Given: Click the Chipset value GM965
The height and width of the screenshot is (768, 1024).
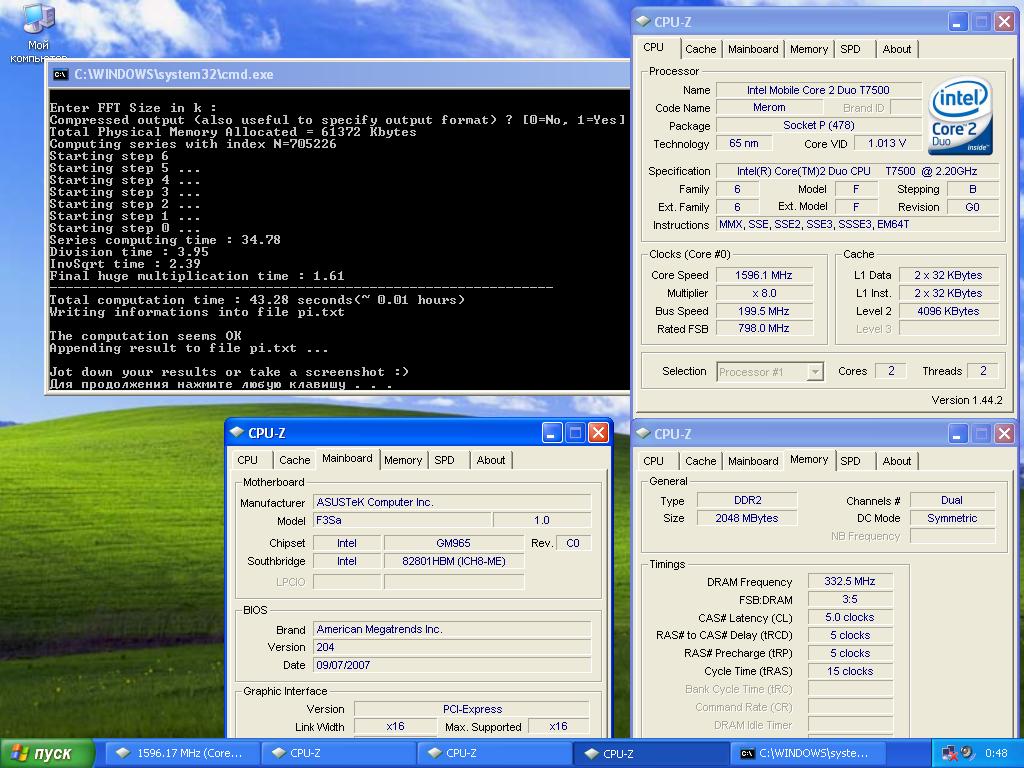Looking at the screenshot, I should [x=453, y=543].
